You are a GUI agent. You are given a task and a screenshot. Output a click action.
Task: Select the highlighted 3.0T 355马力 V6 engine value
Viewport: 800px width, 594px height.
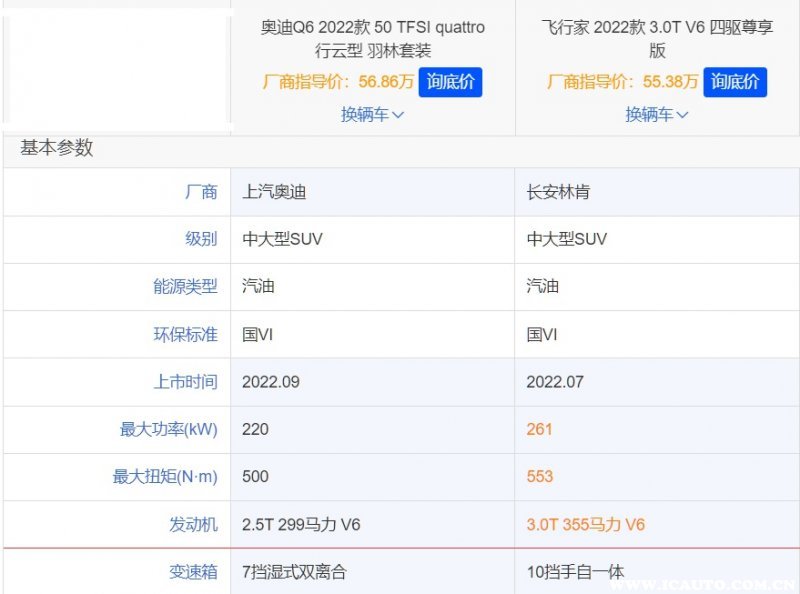click(x=586, y=525)
